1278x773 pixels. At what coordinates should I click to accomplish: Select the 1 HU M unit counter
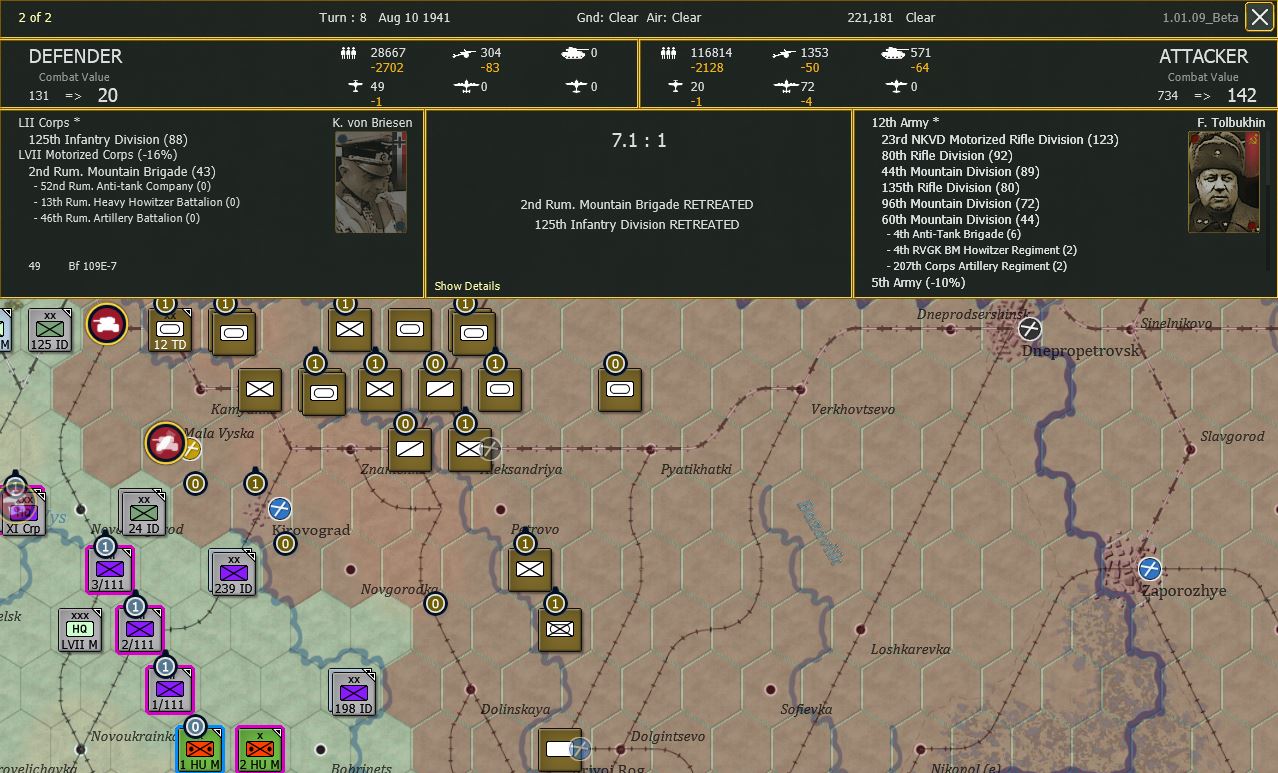[199, 750]
